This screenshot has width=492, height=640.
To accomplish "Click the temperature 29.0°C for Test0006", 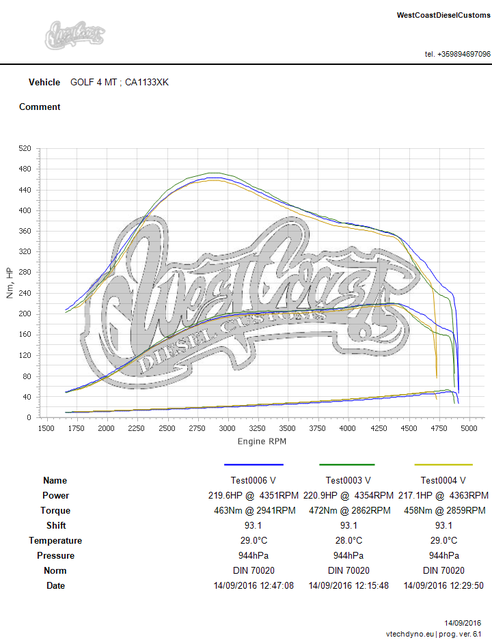I will (x=254, y=540).
